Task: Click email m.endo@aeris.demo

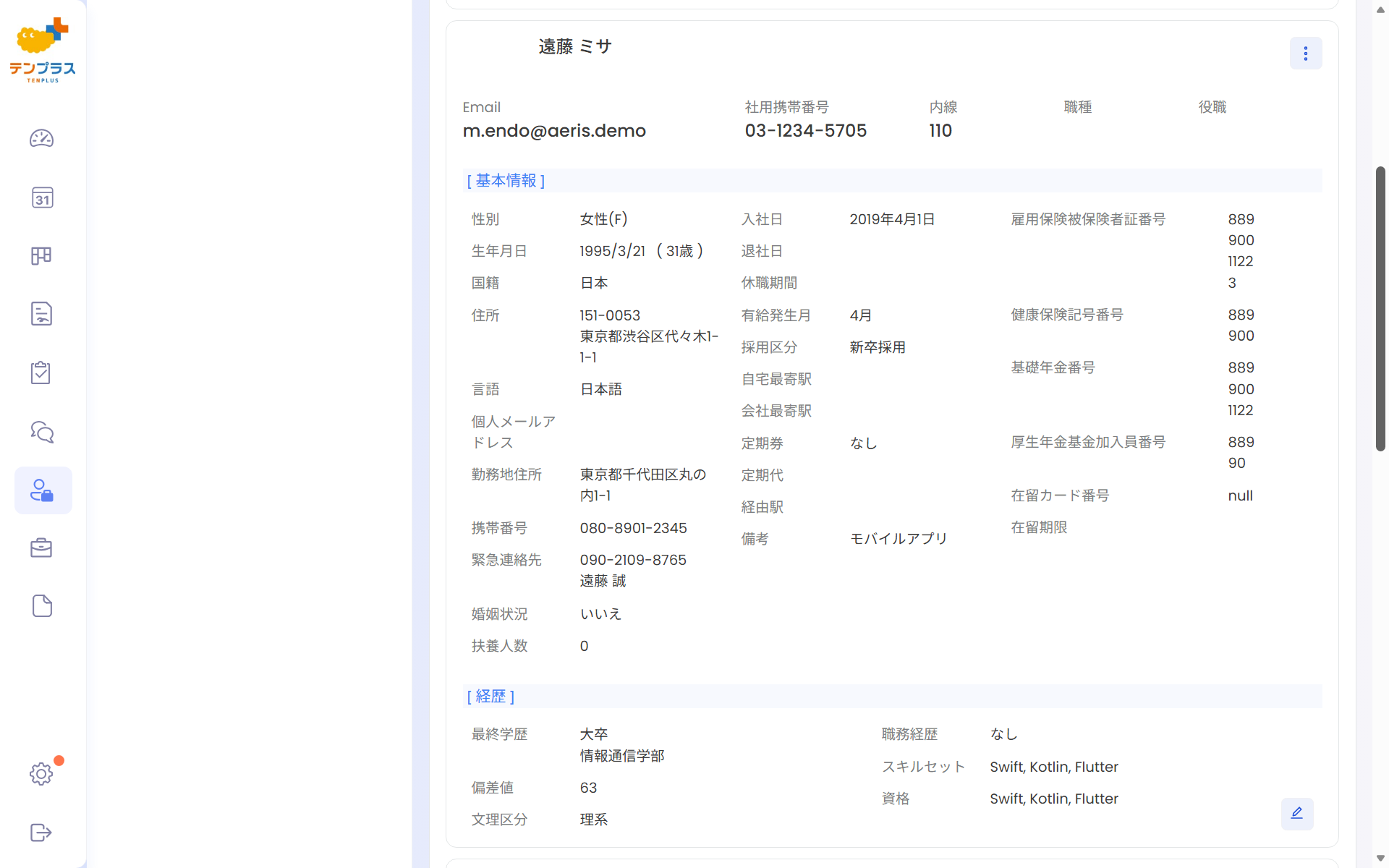Action: coord(554,131)
